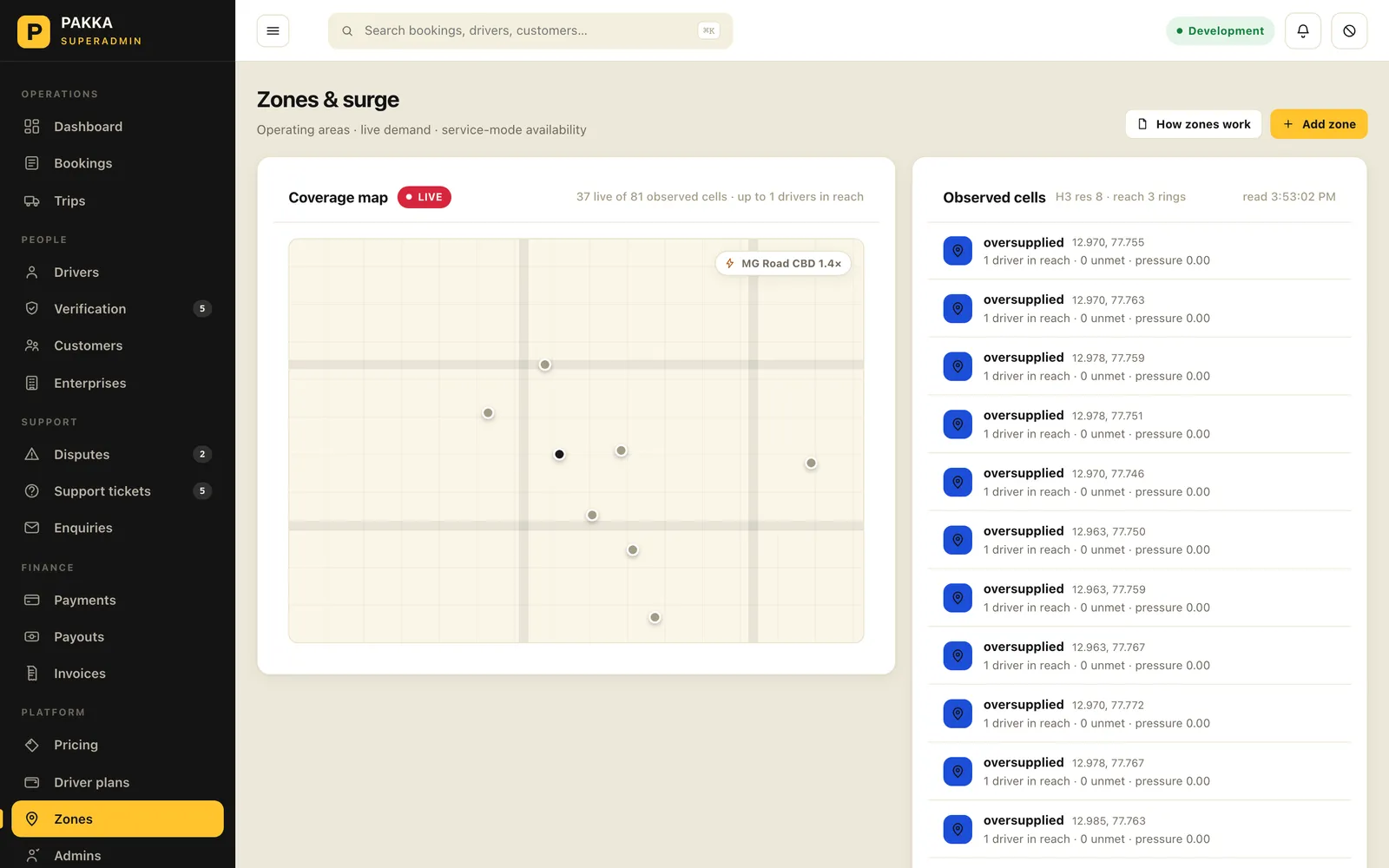Select the oversupplied 12.978, 77.767 cell row
The image size is (1389, 868).
(1139, 771)
